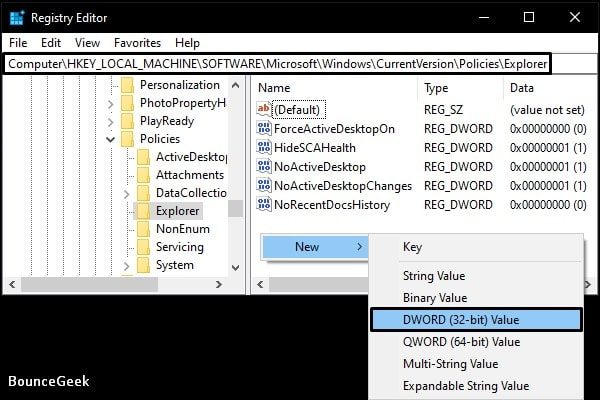600x400 pixels.
Task: Click the NoActiveDesktop DWORD icon
Action: pos(264,167)
